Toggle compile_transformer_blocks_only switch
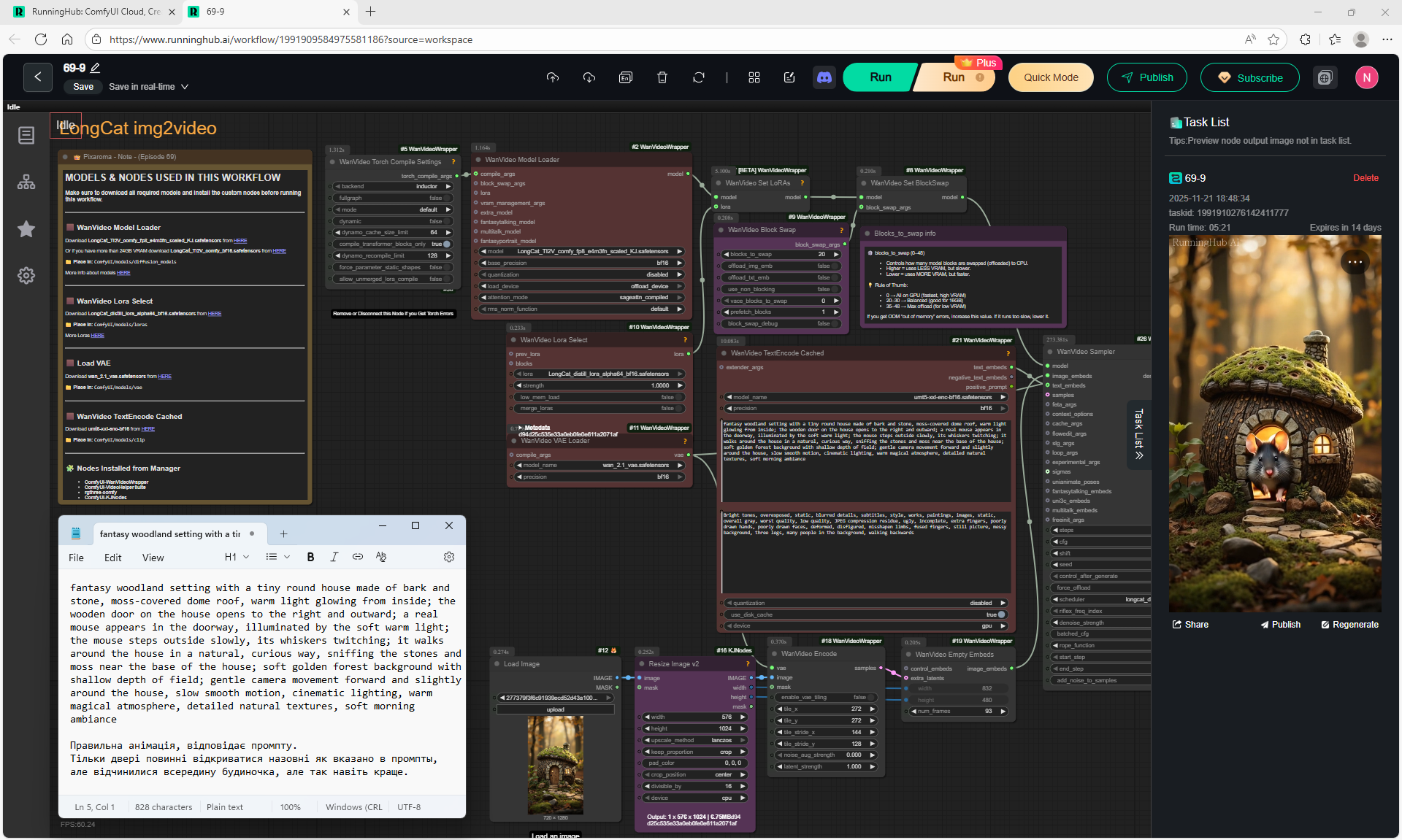The image size is (1402, 840). tap(446, 244)
